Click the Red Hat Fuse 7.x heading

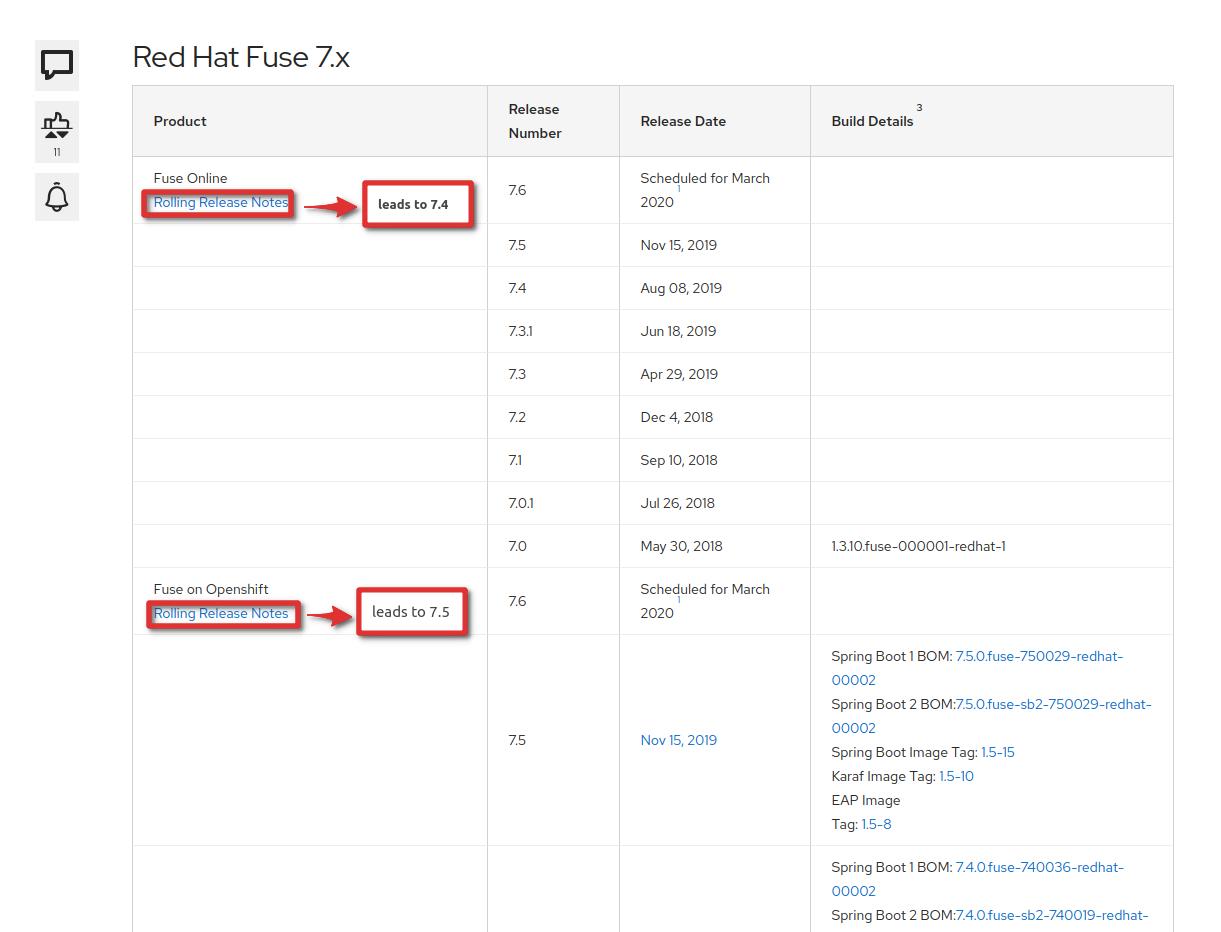241,57
